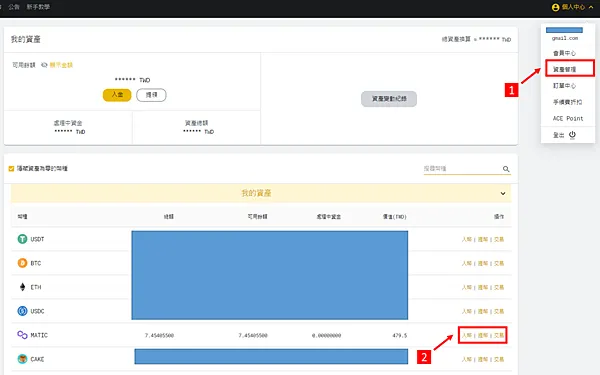The image size is (600, 375).
Task: Click the 資產變動紀錄 button
Action: [x=389, y=99]
